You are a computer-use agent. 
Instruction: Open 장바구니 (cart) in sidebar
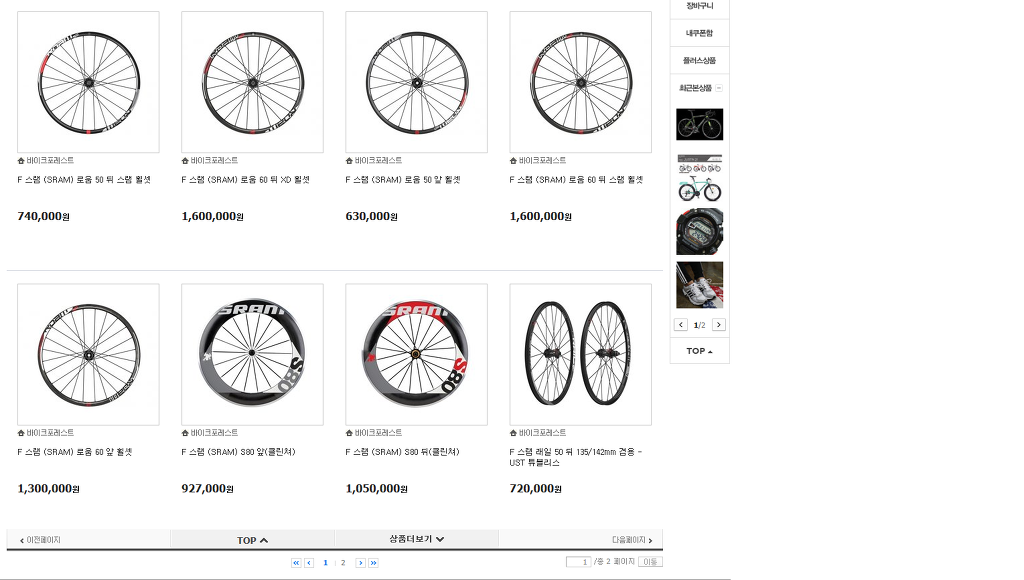pos(699,7)
